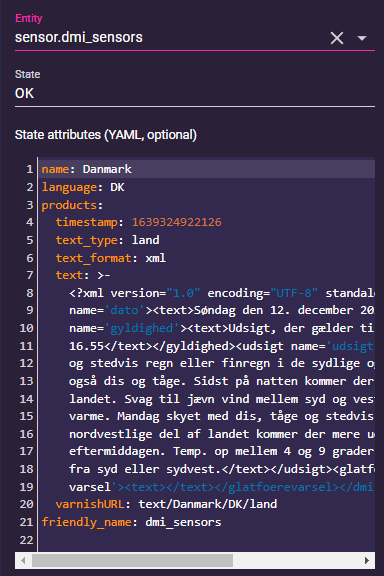Image resolution: width=384 pixels, height=576 pixels.
Task: Click the text: >- block scalar line
Action: 207,275
